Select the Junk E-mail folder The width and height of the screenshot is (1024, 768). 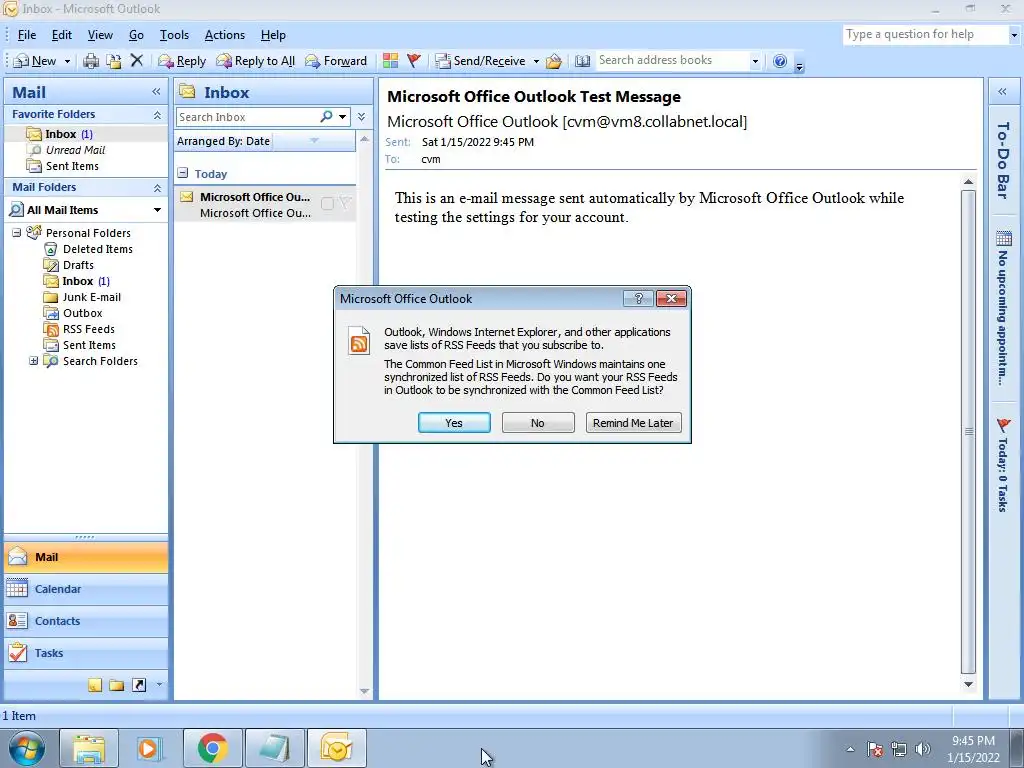coord(83,296)
